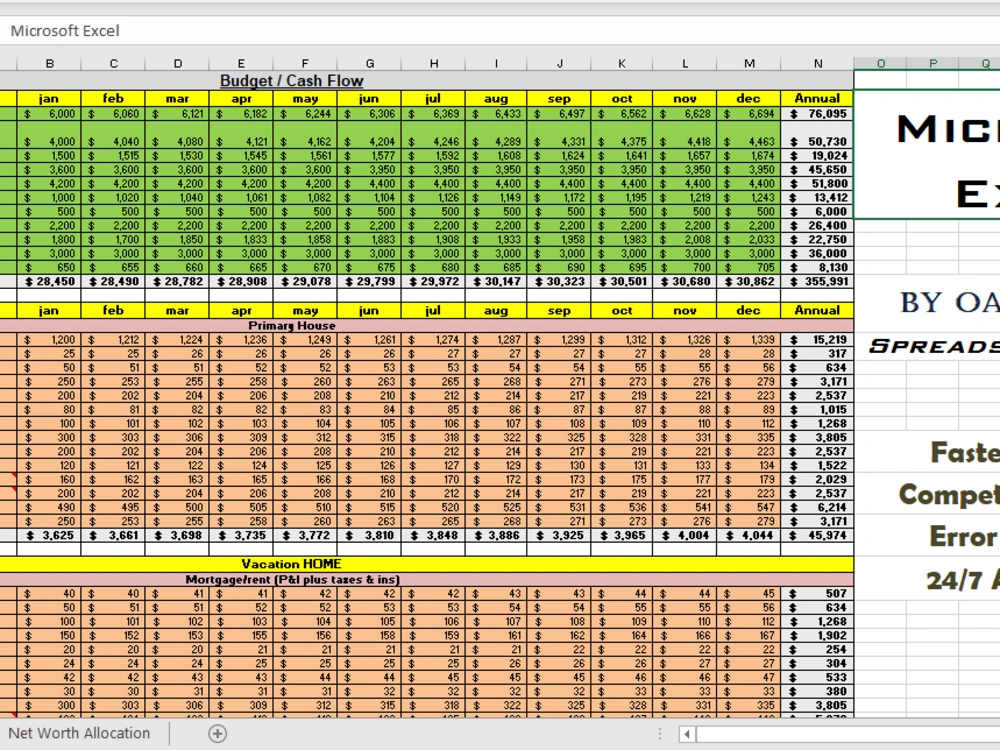Select the January subtotal cell 3,625
Image resolution: width=1000 pixels, height=750 pixels.
pos(49,535)
